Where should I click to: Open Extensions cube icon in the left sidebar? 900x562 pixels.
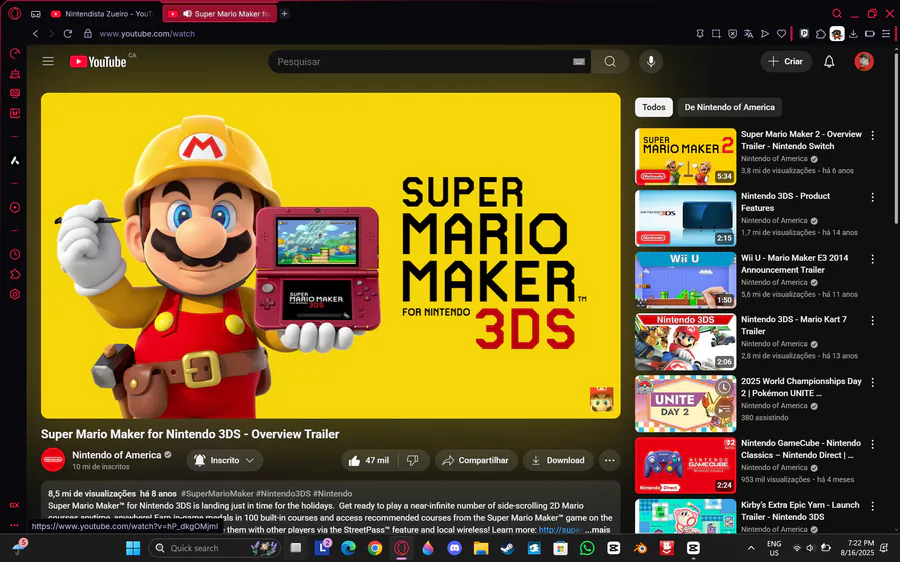click(15, 274)
